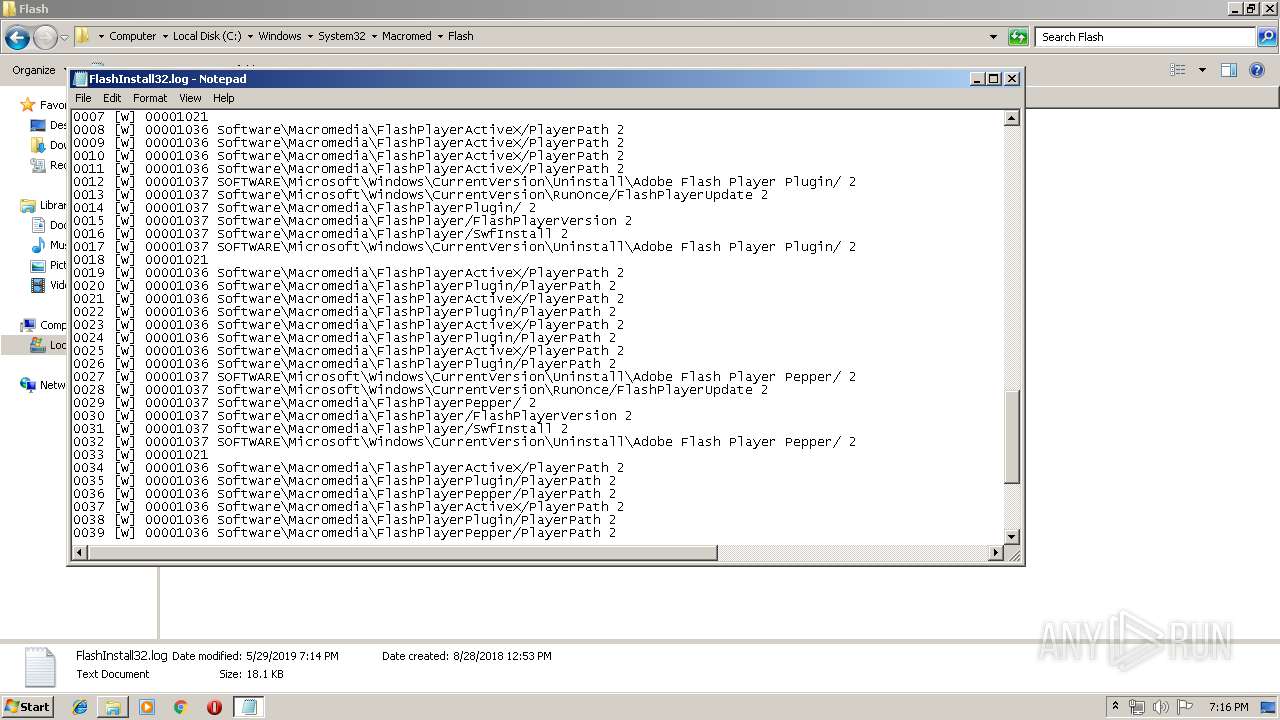Click Notepad's horizontal scroll left arrow

(x=79, y=552)
